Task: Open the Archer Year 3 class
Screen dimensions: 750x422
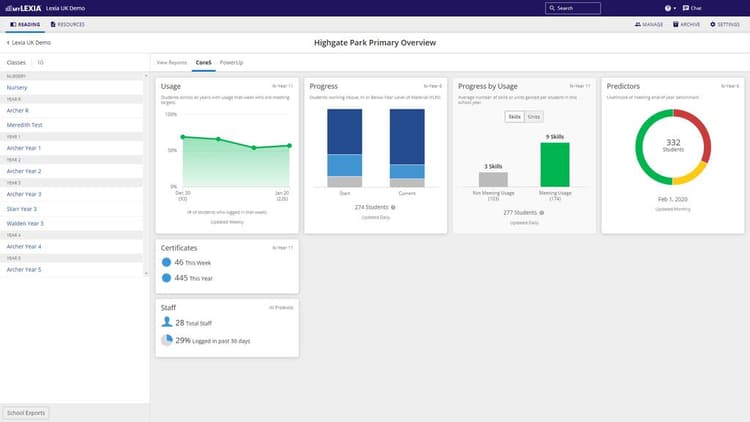Action: tap(24, 194)
